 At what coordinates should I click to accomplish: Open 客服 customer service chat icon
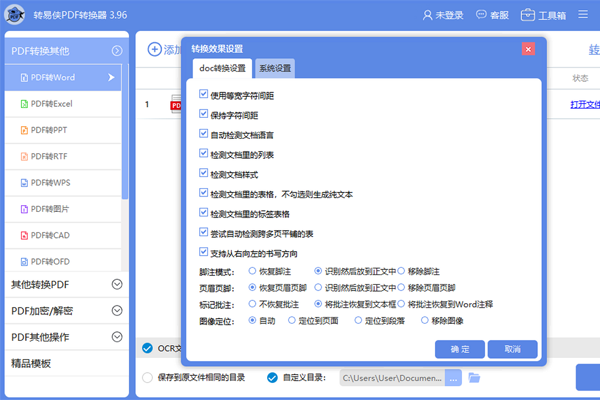coord(476,16)
